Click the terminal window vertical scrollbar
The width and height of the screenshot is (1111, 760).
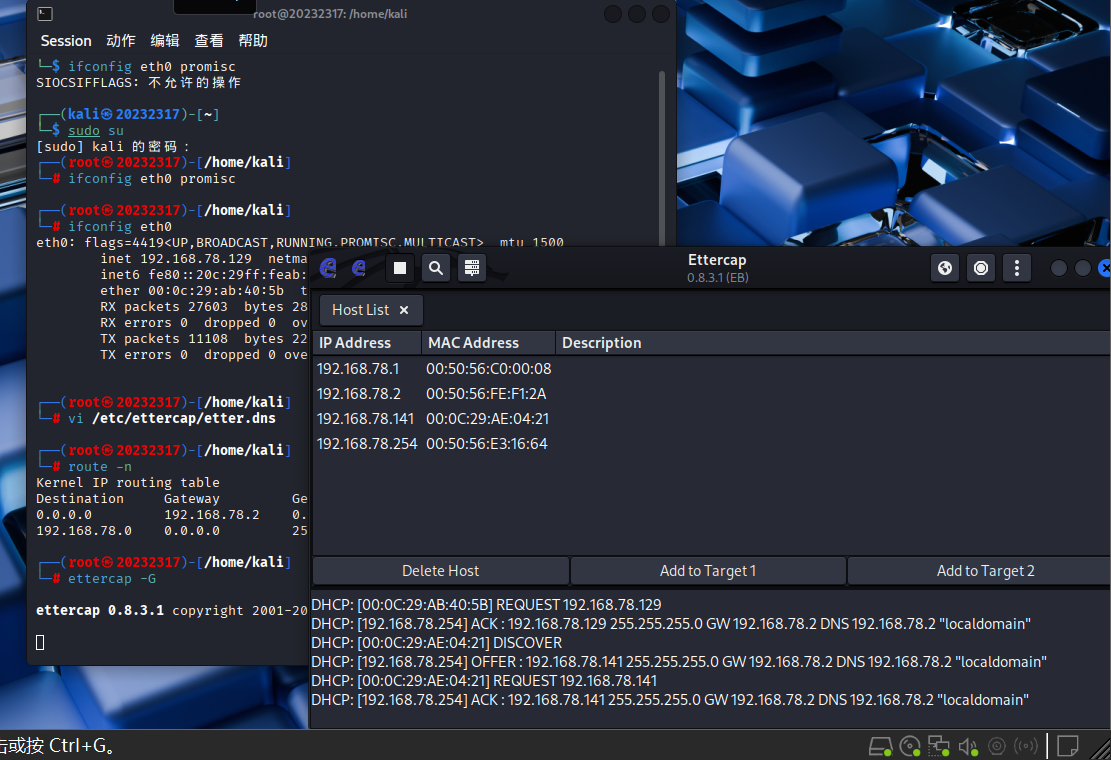[x=662, y=156]
